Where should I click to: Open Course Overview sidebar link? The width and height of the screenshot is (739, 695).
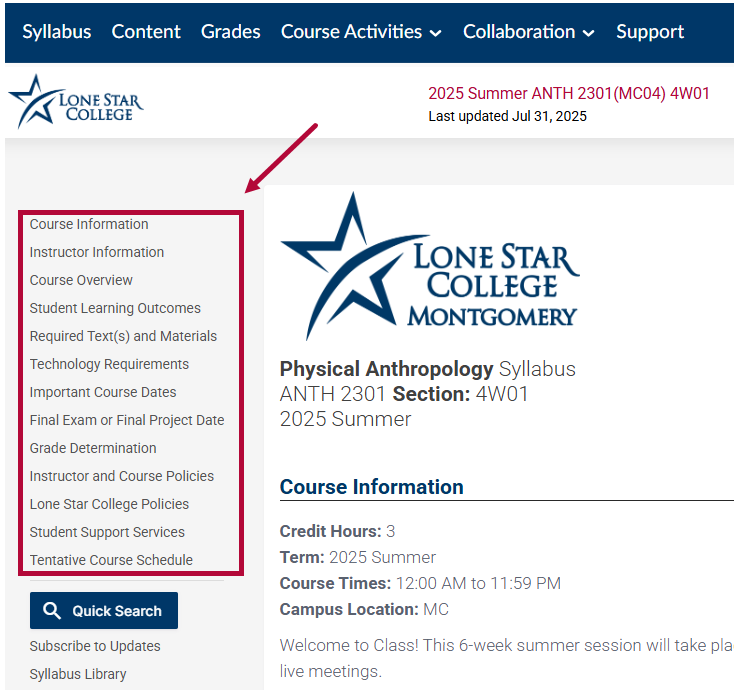coord(81,280)
